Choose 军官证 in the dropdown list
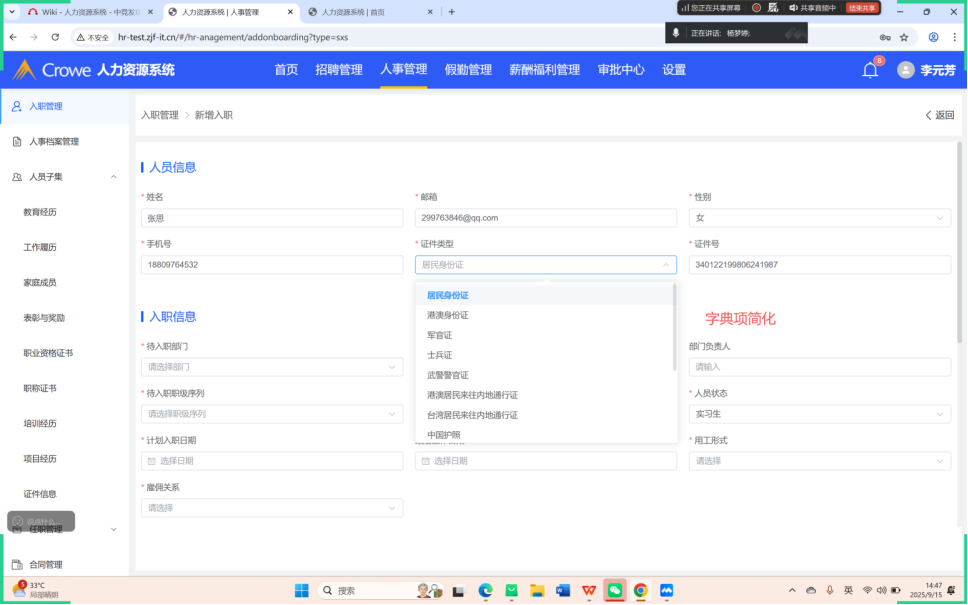 click(x=440, y=335)
